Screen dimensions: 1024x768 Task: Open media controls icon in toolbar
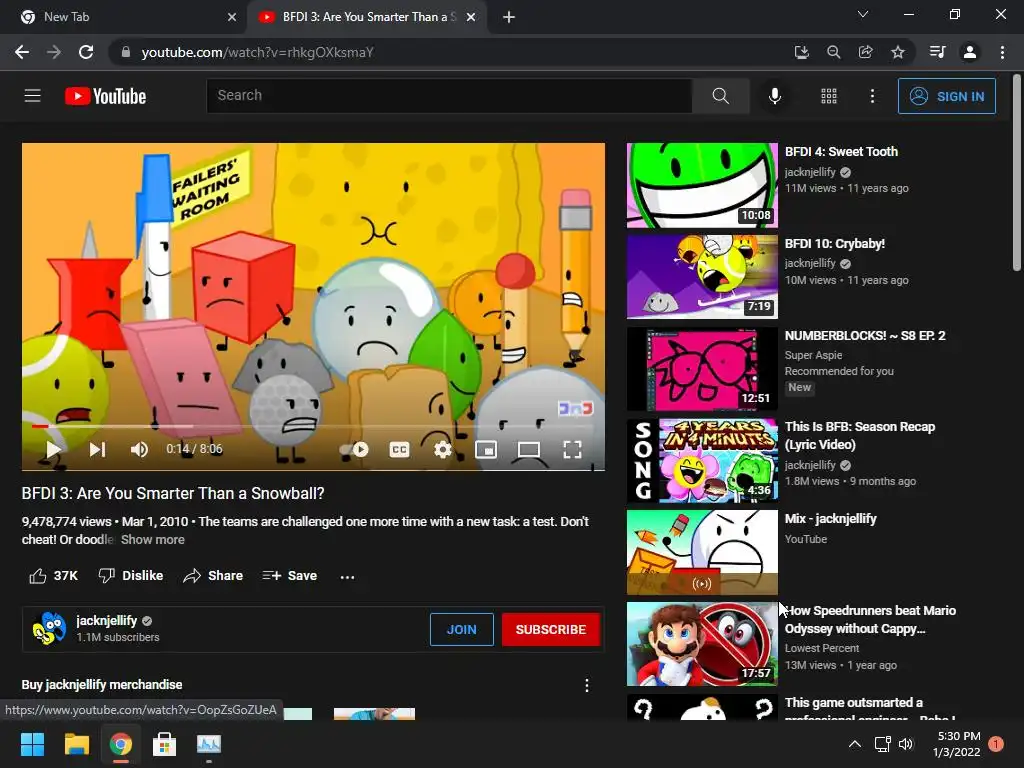click(938, 52)
